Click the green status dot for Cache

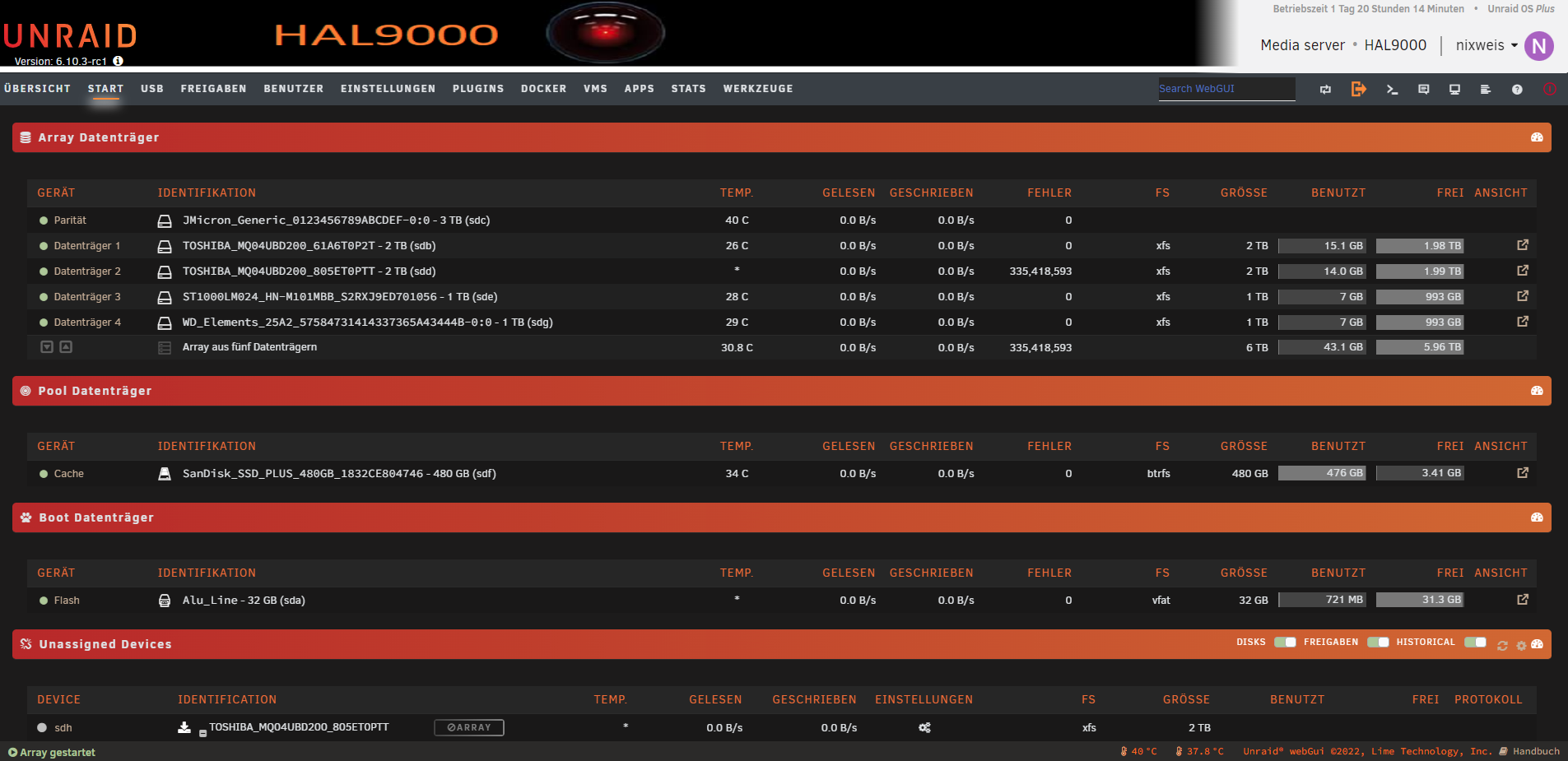[x=44, y=474]
